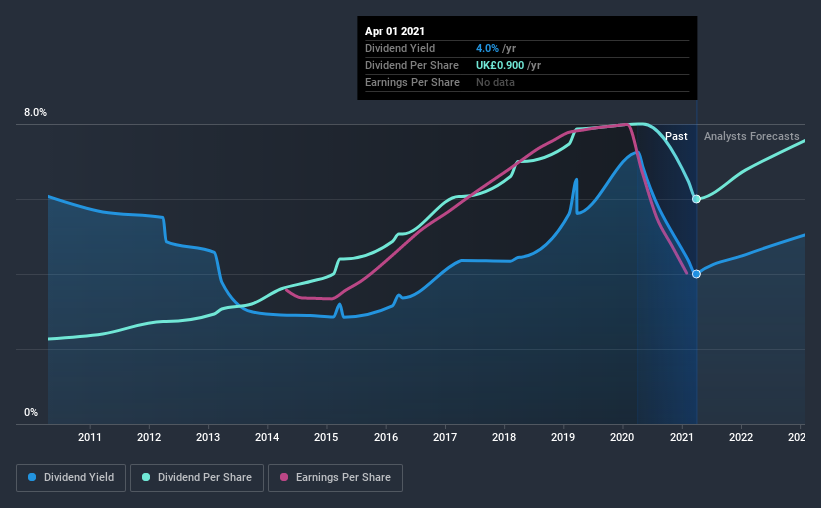Click the 0% y-axis label
Image resolution: width=821 pixels, height=508 pixels.
pyautogui.click(x=31, y=413)
